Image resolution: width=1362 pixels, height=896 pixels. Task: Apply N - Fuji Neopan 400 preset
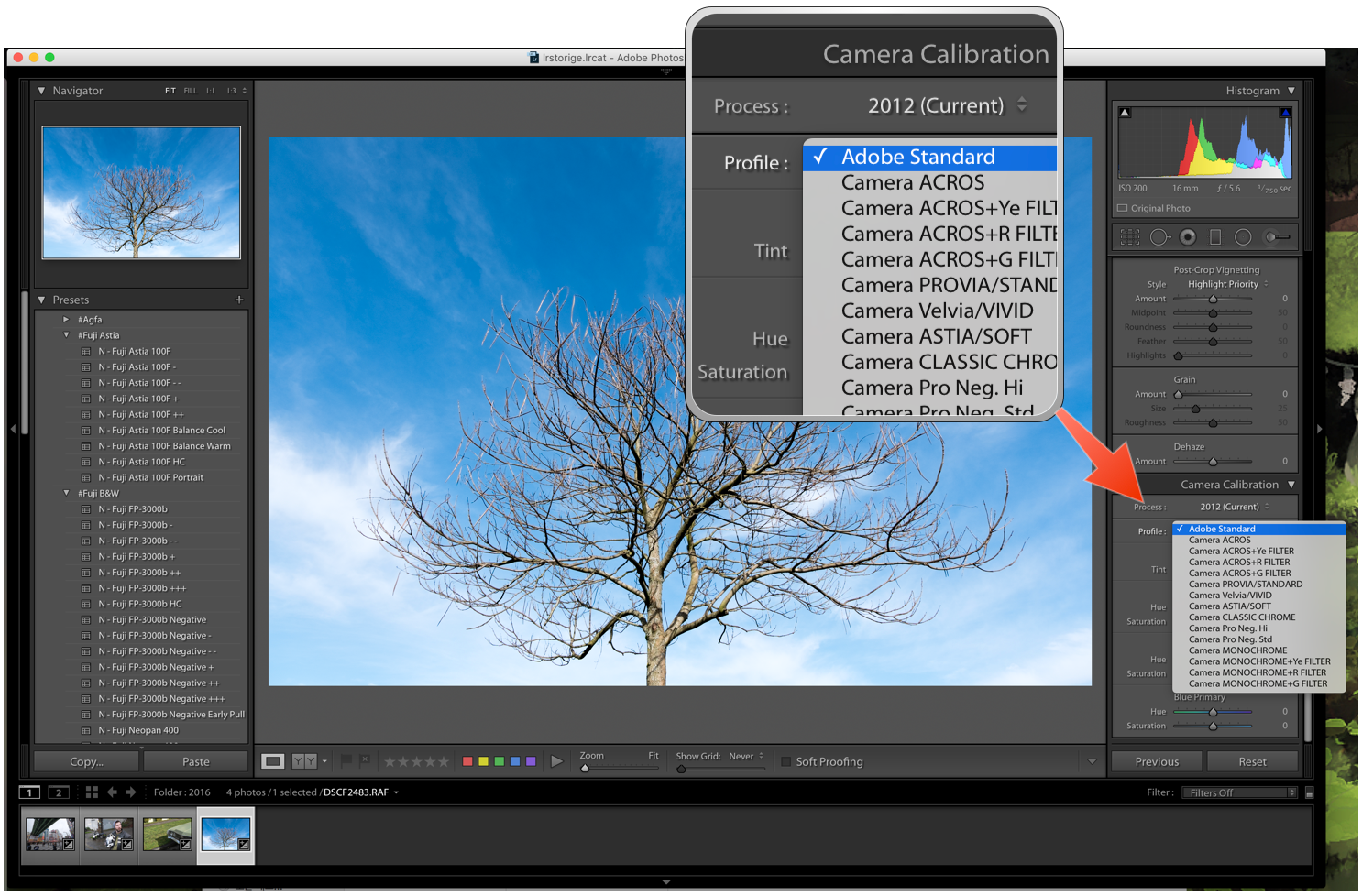point(139,730)
